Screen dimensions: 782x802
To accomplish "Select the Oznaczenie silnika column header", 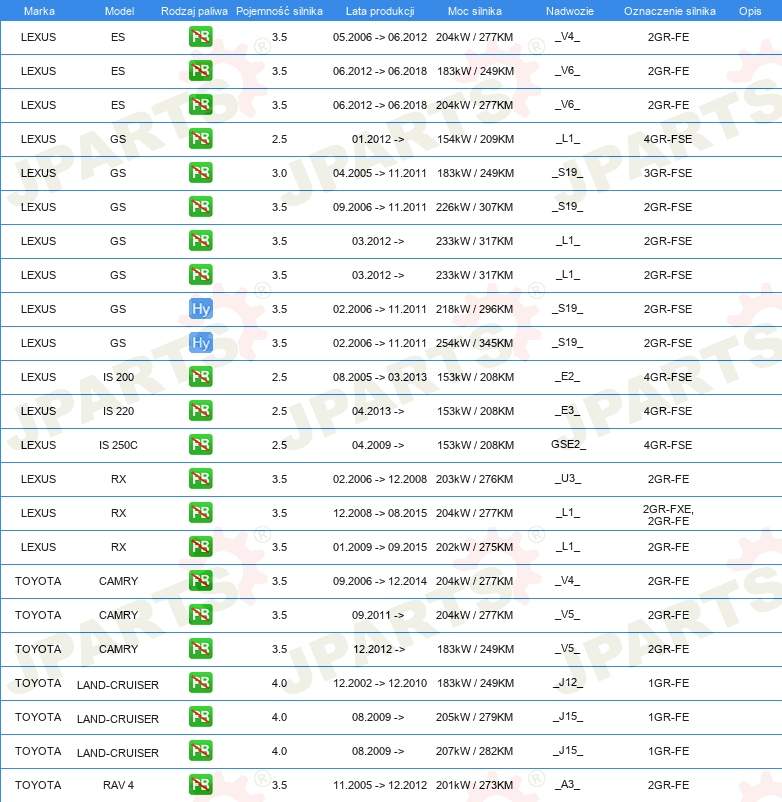I will [669, 10].
